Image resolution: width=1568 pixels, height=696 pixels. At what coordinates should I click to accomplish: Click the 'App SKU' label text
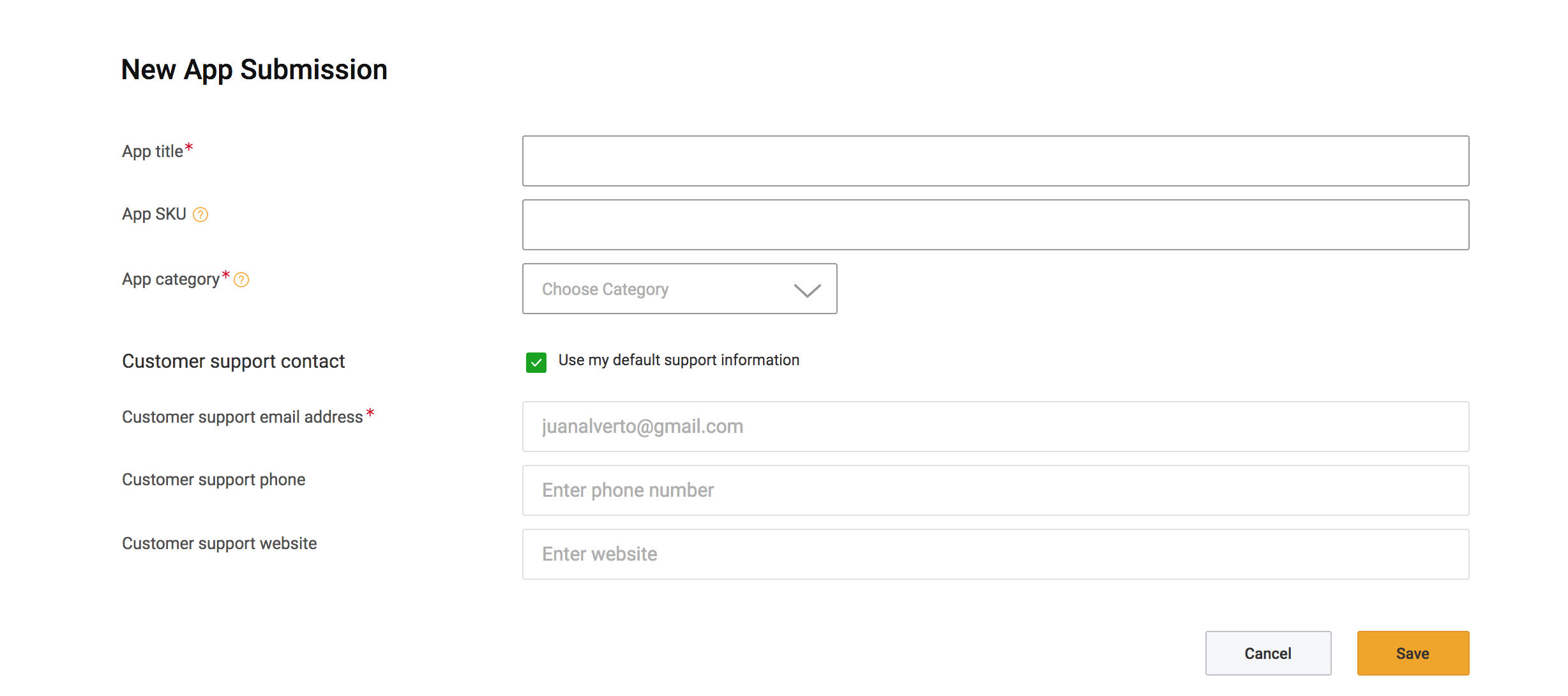tap(154, 214)
